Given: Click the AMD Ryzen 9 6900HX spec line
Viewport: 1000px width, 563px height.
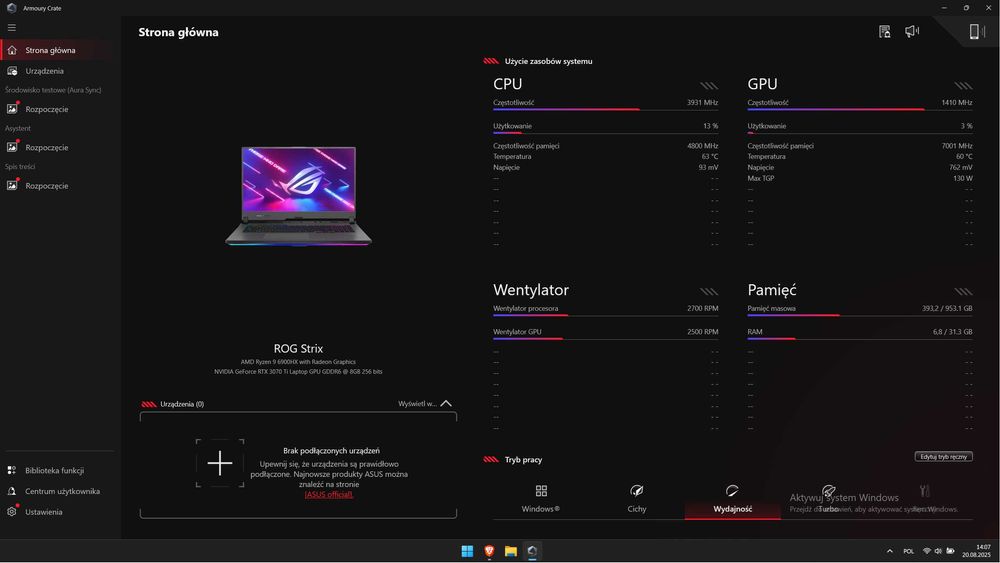Looking at the screenshot, I should point(298,362).
